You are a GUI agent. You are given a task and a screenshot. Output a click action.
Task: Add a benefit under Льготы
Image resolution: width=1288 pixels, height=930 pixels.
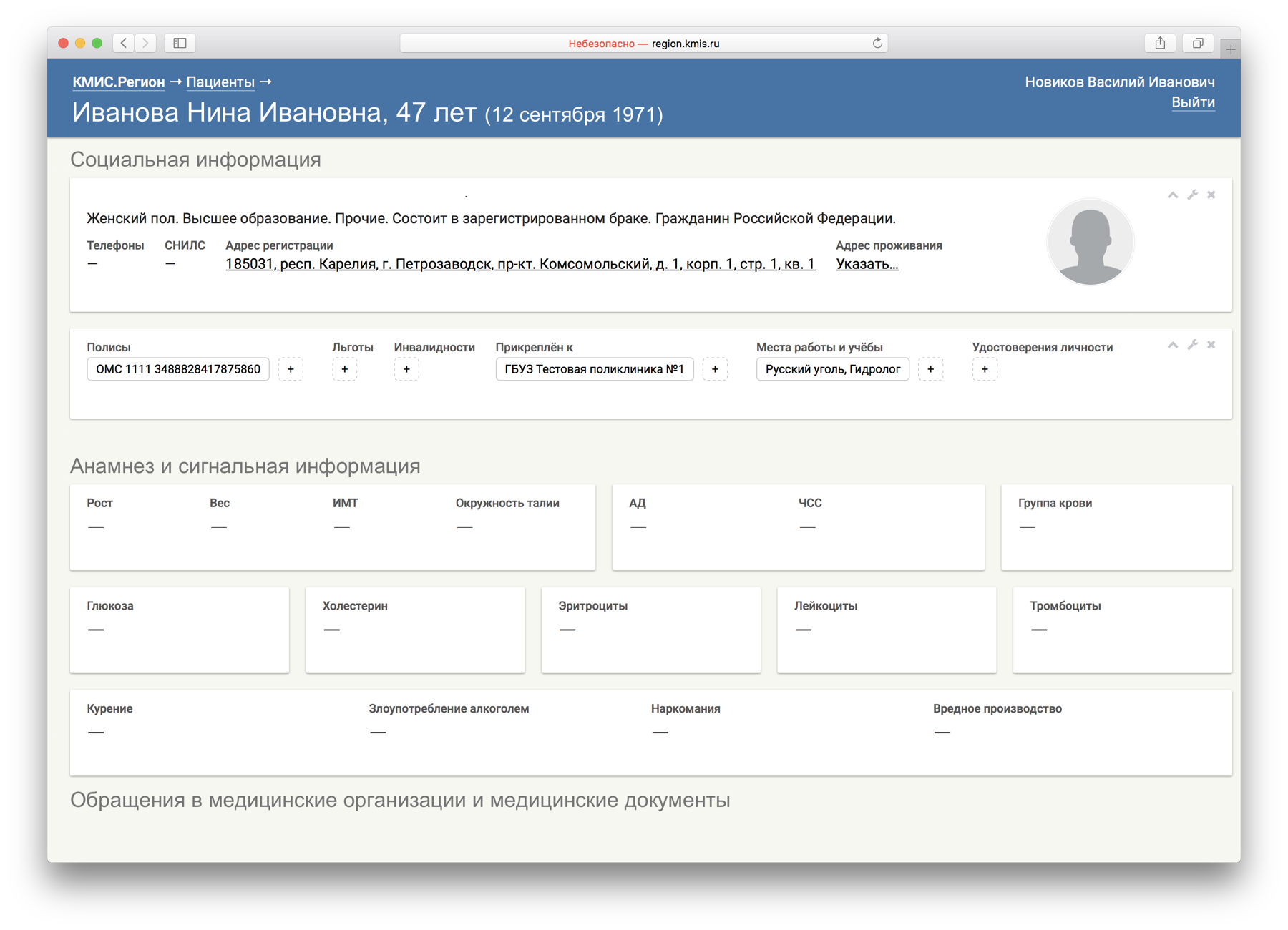point(345,369)
